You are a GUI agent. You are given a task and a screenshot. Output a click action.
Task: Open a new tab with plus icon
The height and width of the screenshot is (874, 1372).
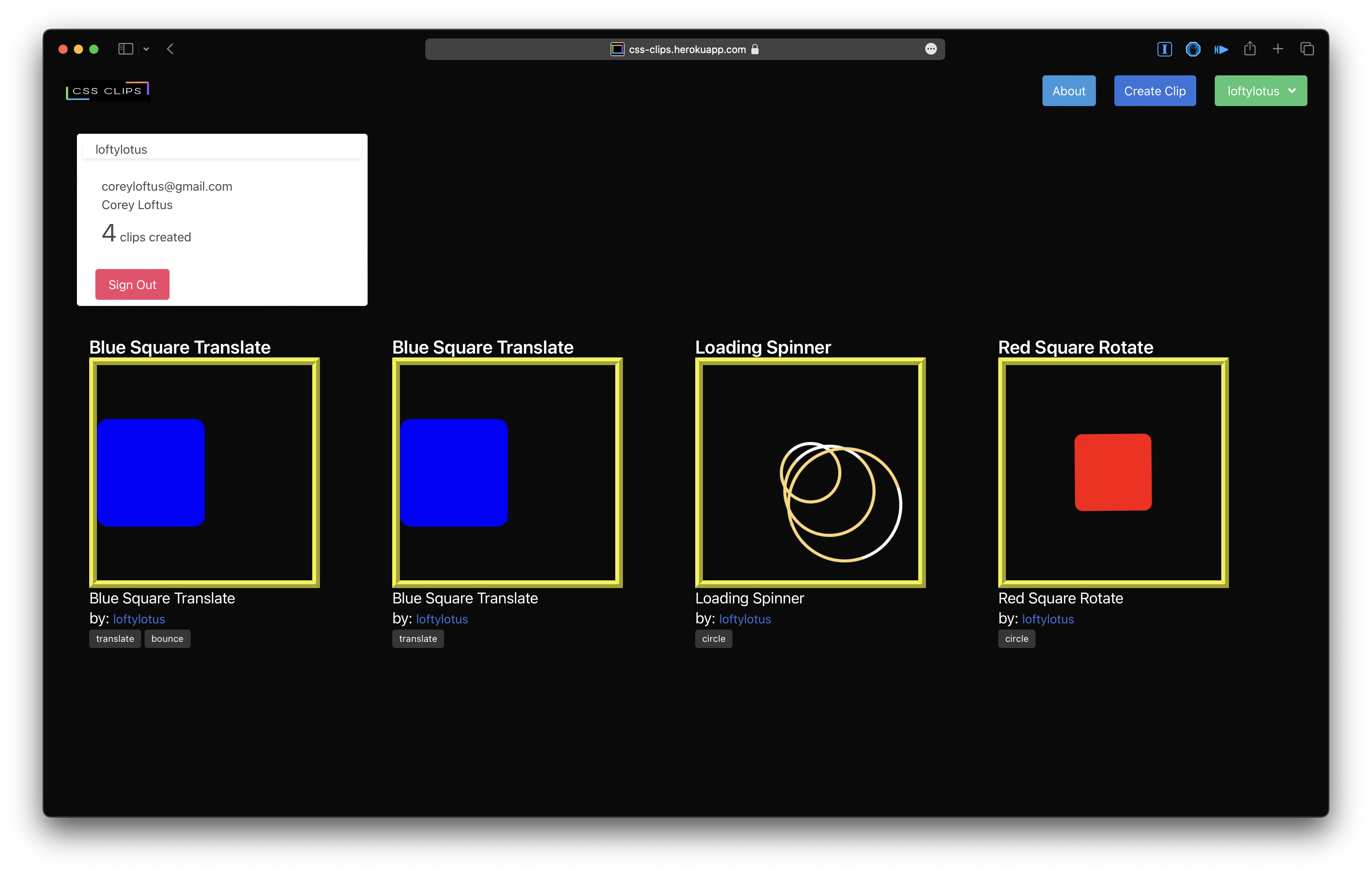tap(1278, 49)
